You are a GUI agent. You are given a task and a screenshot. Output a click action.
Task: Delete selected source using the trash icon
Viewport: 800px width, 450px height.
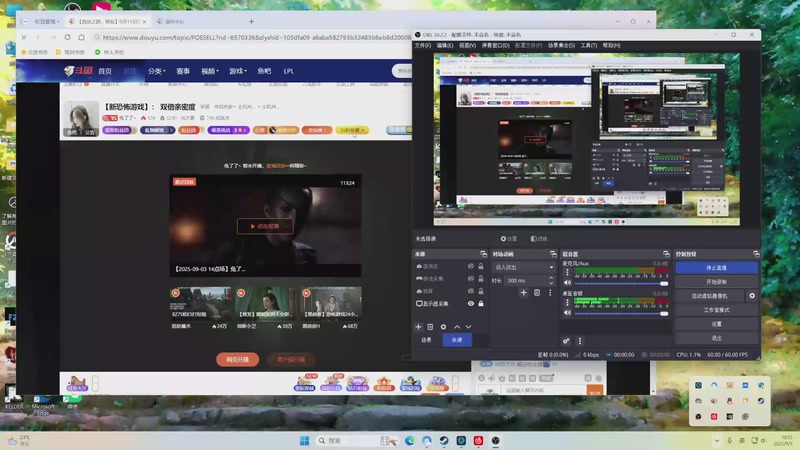(x=430, y=327)
